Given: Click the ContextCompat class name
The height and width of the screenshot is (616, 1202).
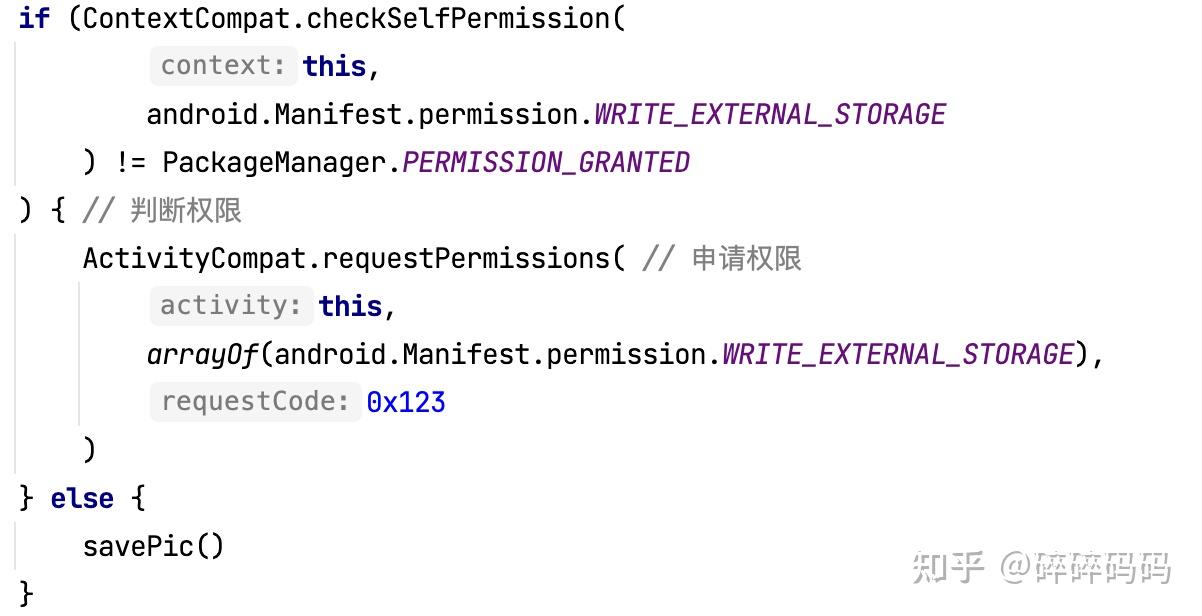Looking at the screenshot, I should [186, 18].
